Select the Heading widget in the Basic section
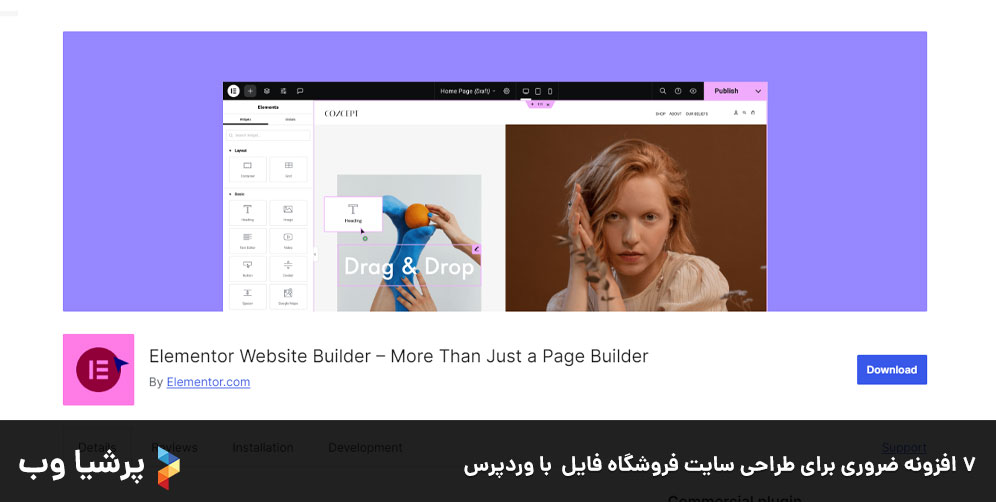Viewport: 996px width, 502px height. (248, 212)
